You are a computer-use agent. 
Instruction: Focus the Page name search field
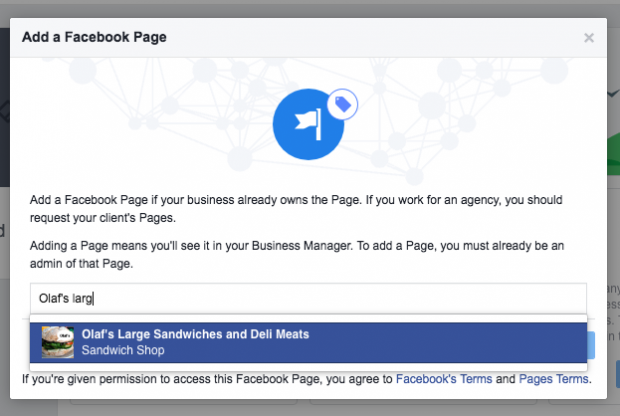coord(308,298)
